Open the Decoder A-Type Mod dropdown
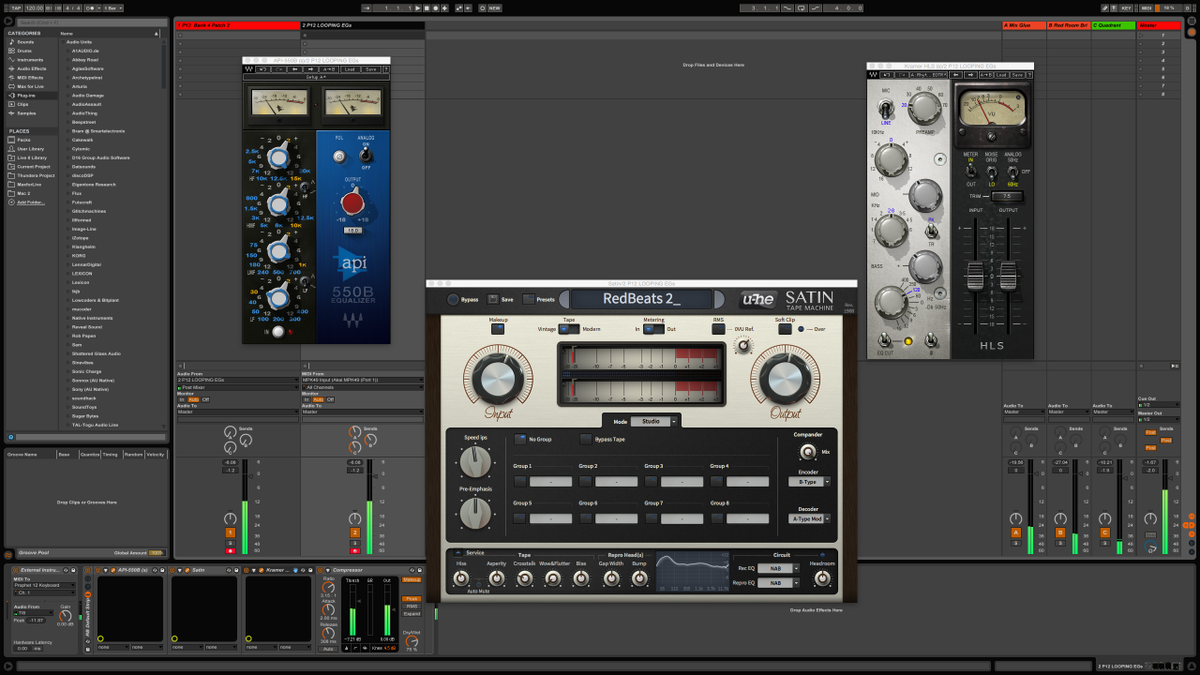Screen dimensions: 1200x675 (x=810, y=519)
